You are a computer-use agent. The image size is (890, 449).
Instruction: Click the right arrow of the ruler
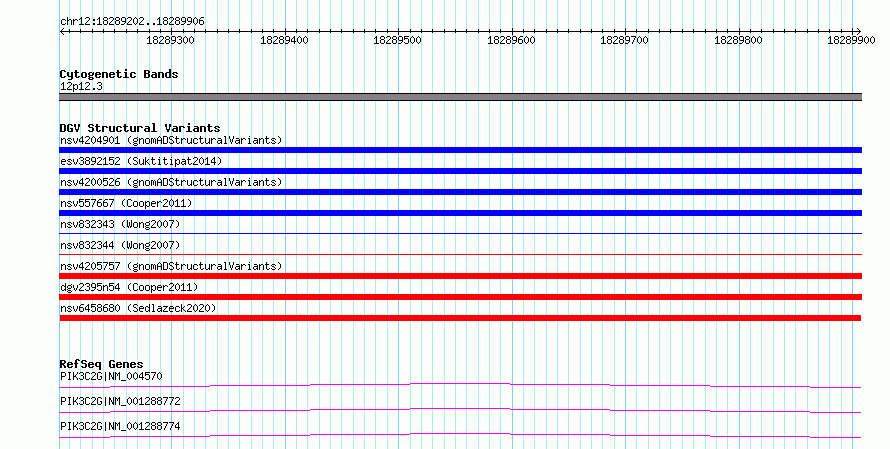click(x=858, y=32)
